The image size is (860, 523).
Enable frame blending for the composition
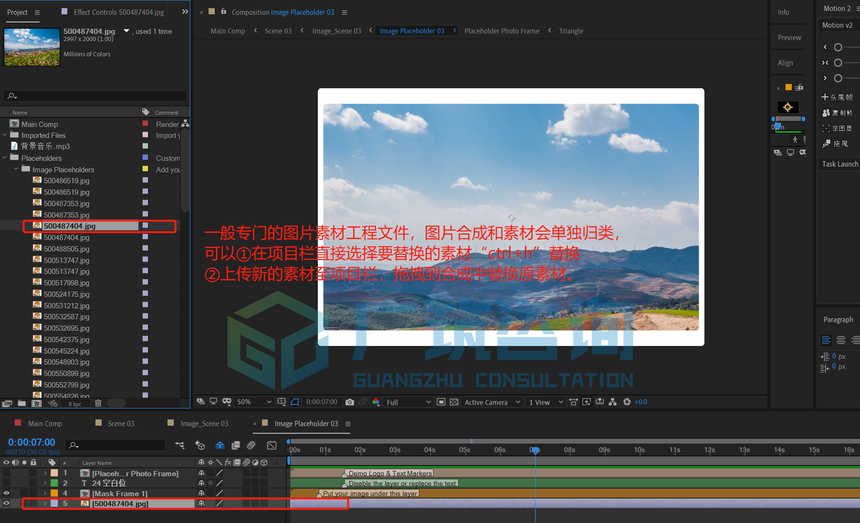point(236,445)
